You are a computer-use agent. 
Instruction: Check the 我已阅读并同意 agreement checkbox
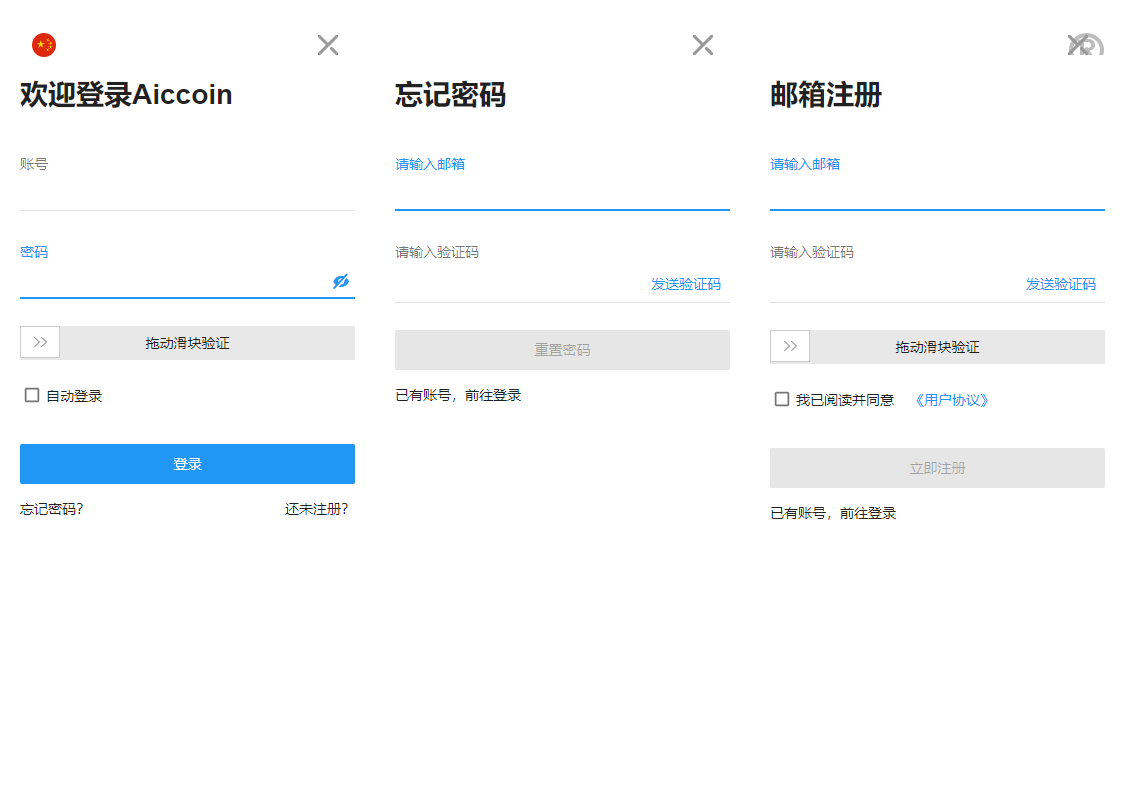pos(782,399)
